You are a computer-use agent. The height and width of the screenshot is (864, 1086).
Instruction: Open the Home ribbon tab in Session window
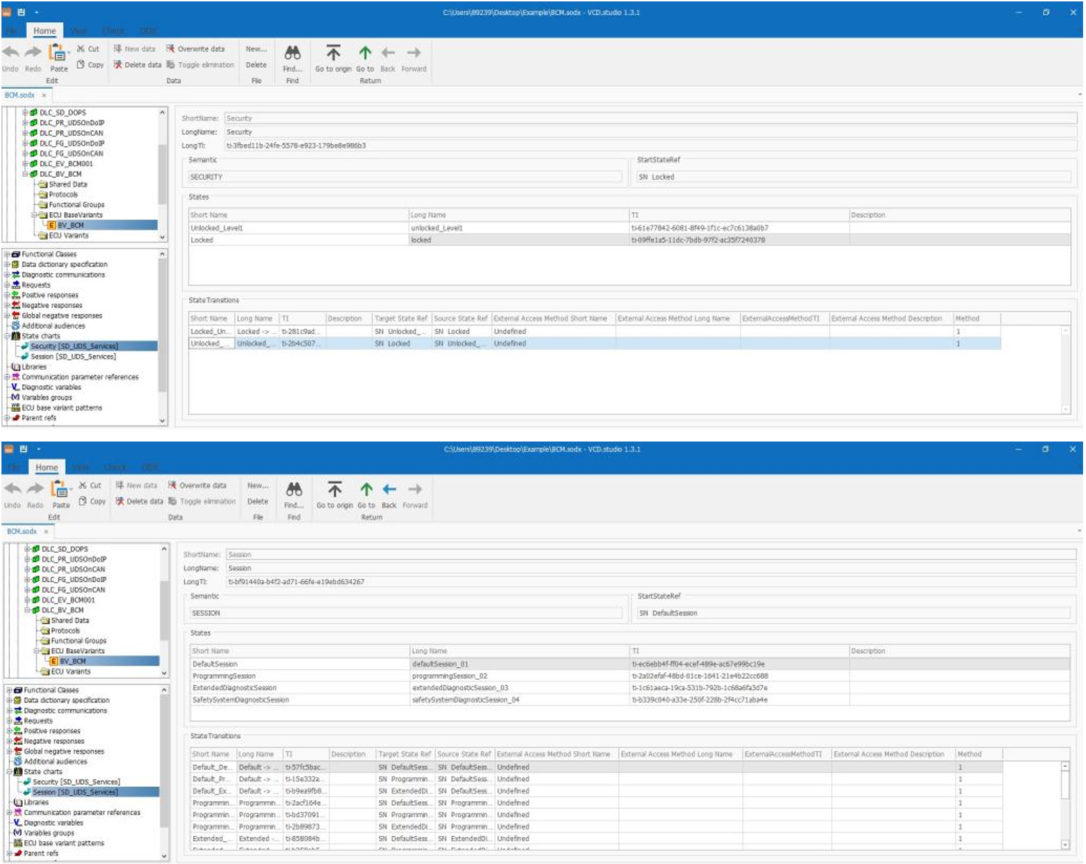(46, 467)
